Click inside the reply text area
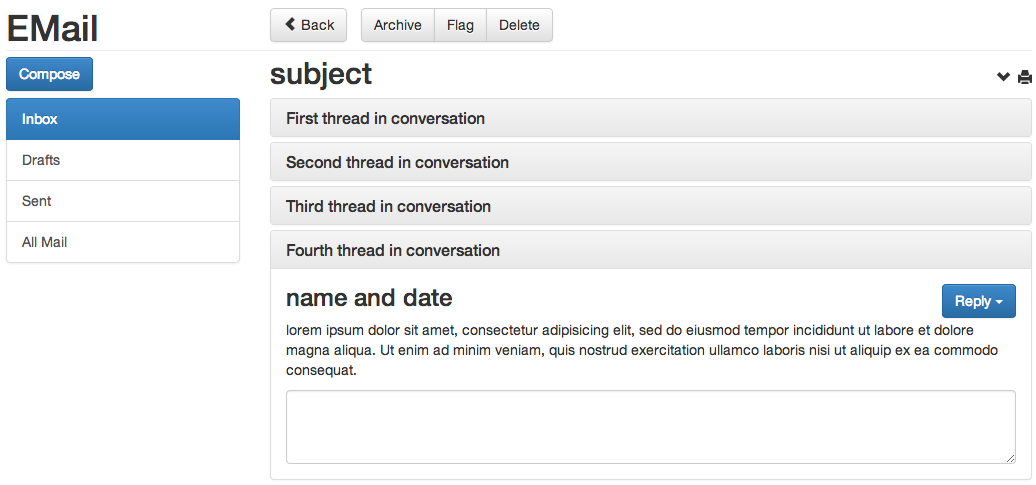This screenshot has width=1036, height=485. click(x=650, y=427)
